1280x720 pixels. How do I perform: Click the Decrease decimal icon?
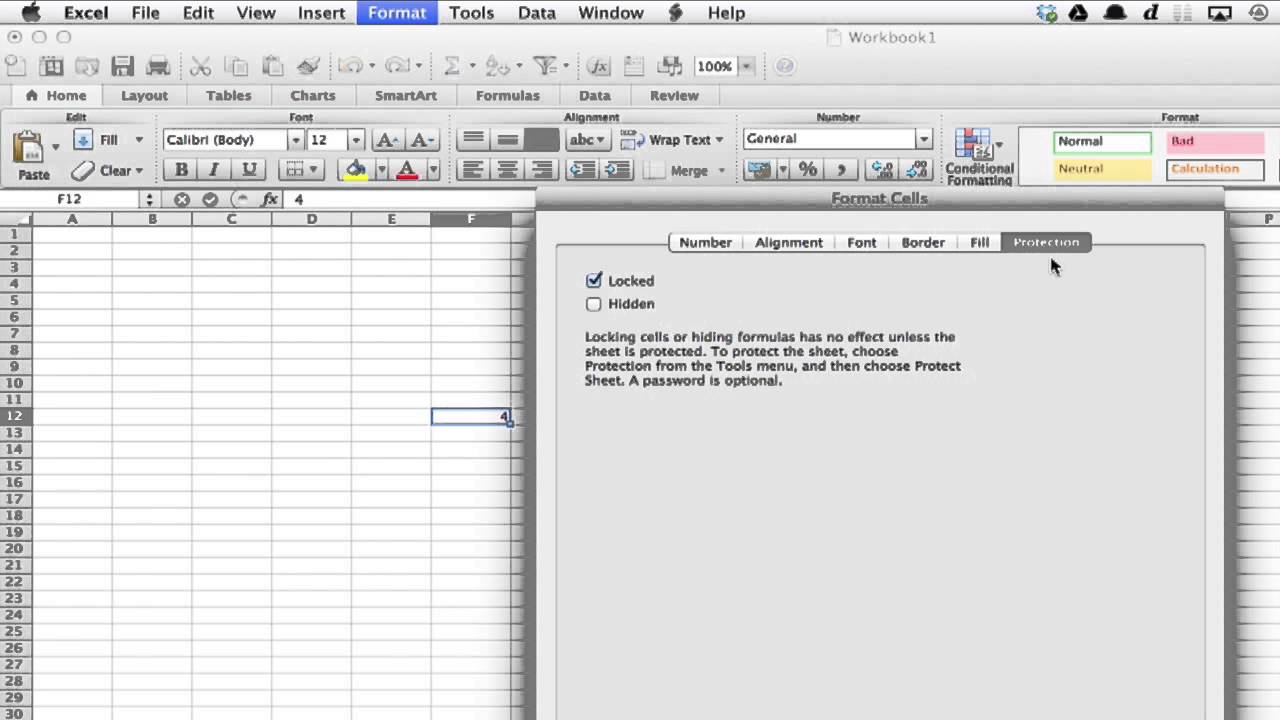coord(916,170)
